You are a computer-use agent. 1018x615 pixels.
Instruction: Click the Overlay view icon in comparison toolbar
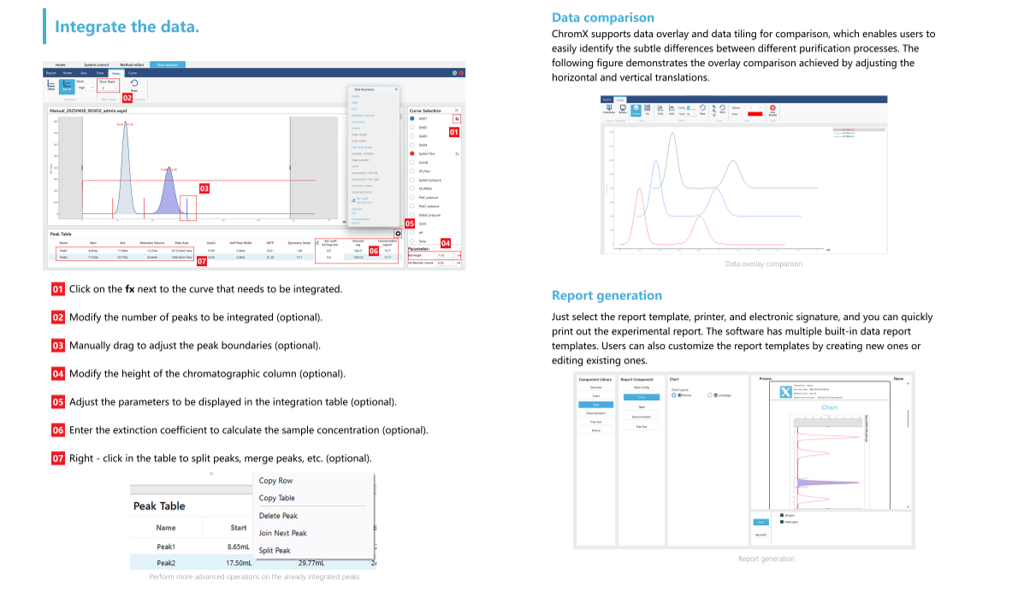pos(636,110)
